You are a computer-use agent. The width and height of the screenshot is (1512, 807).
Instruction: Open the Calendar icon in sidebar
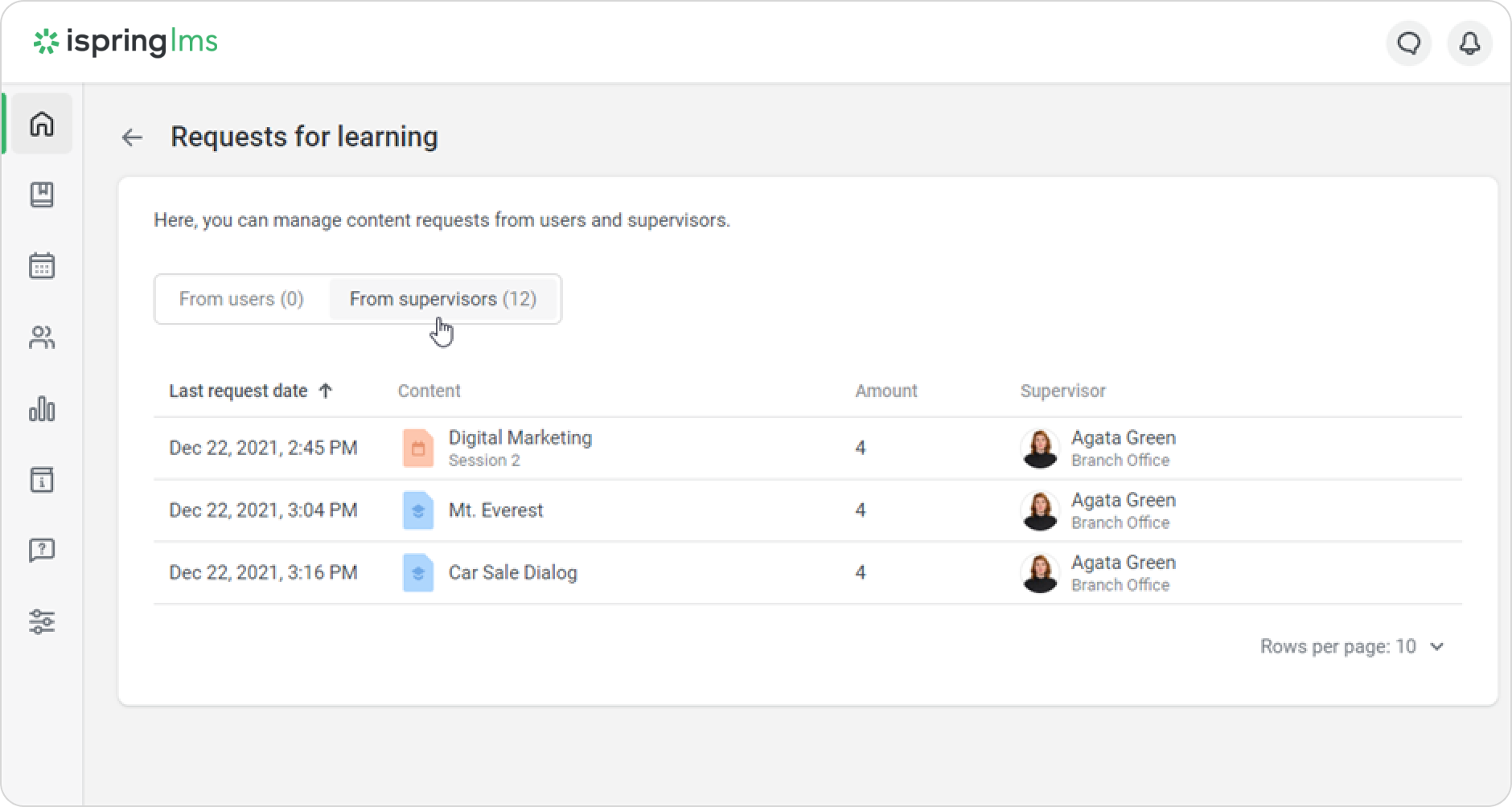(42, 266)
